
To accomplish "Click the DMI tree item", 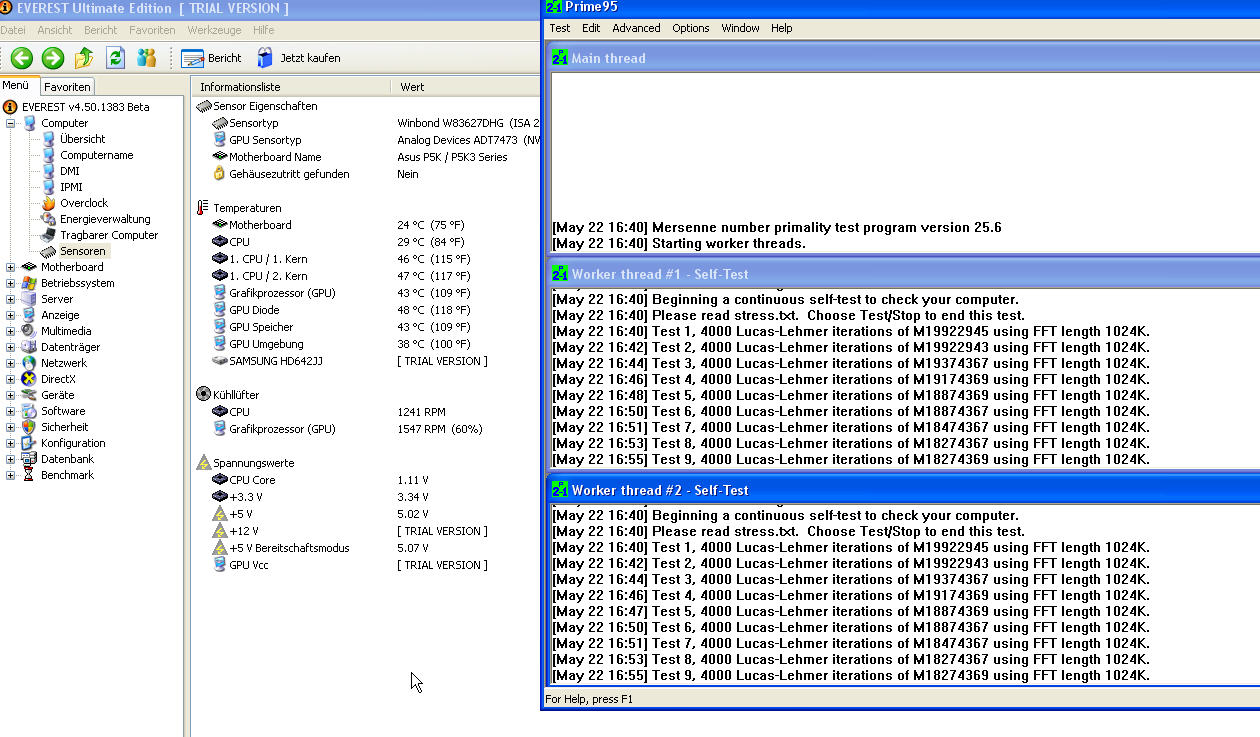I will click(69, 171).
